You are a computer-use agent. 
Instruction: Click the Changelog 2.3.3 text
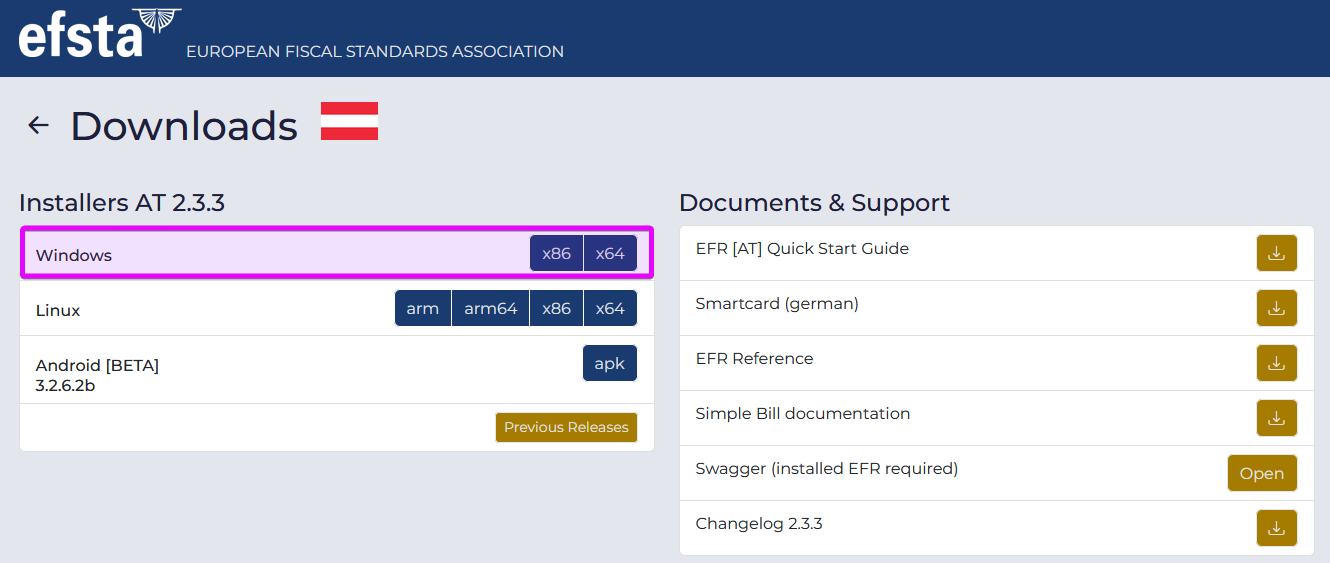pos(759,523)
